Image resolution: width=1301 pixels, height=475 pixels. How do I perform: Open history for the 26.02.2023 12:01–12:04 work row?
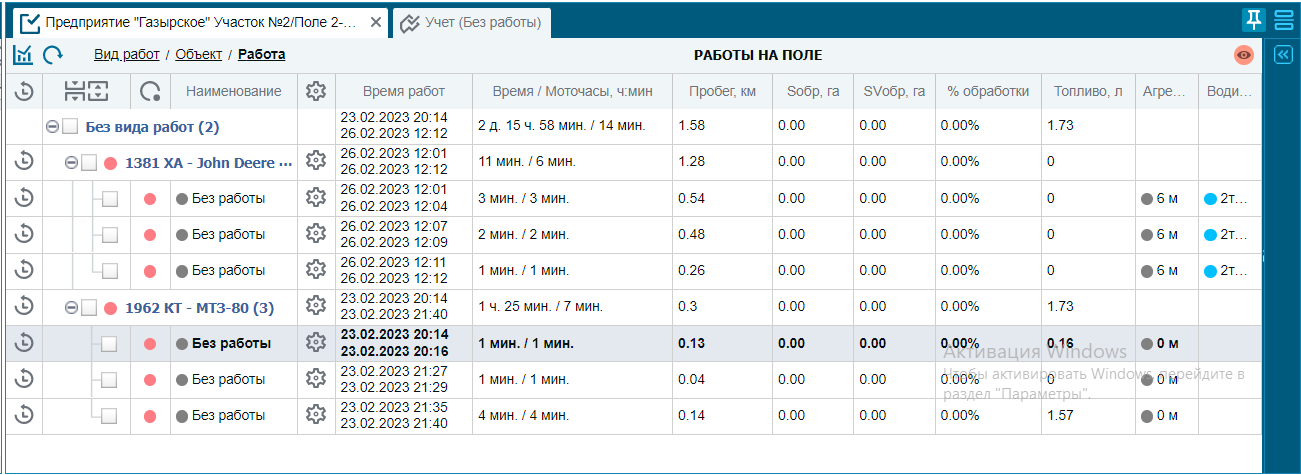[x=24, y=198]
